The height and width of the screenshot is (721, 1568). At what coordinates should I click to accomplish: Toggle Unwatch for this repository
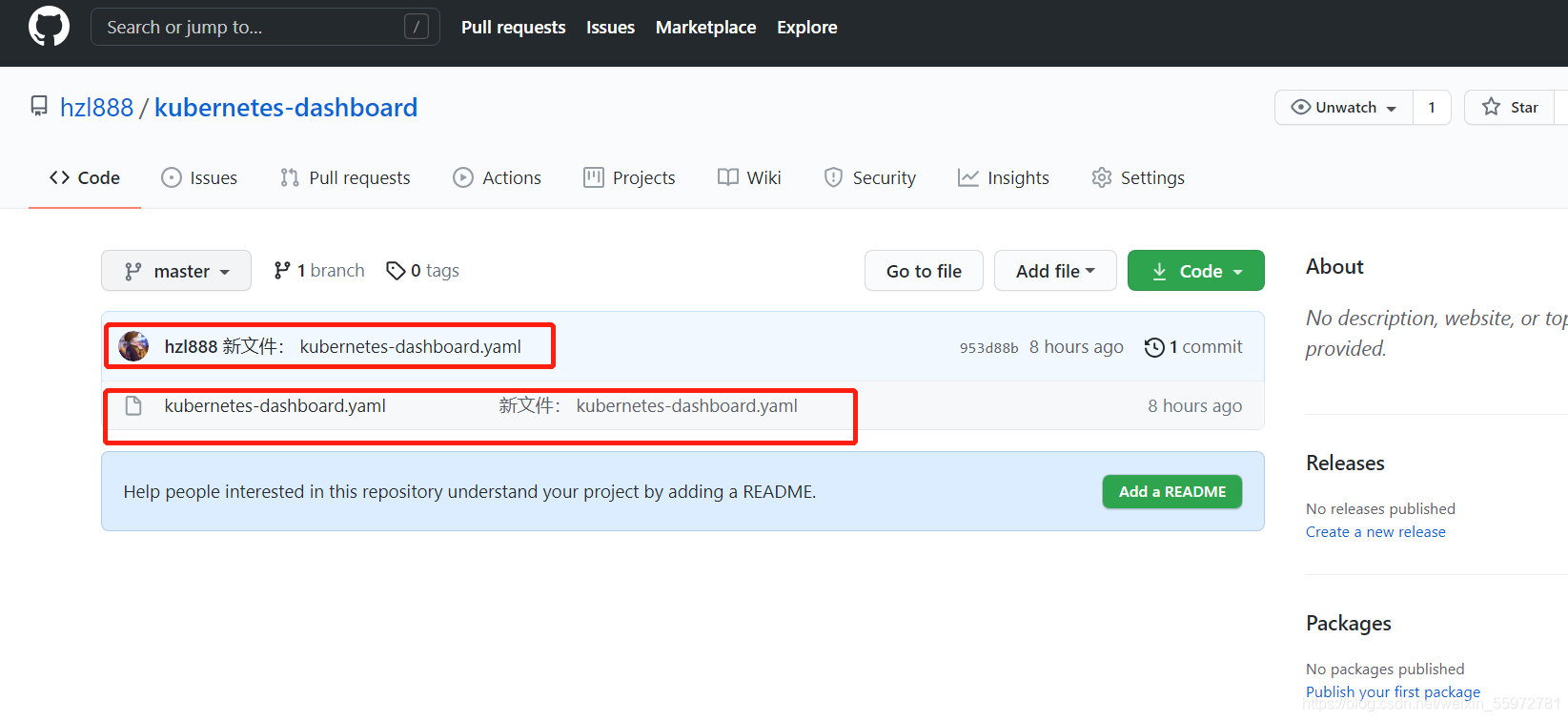[x=1344, y=108]
